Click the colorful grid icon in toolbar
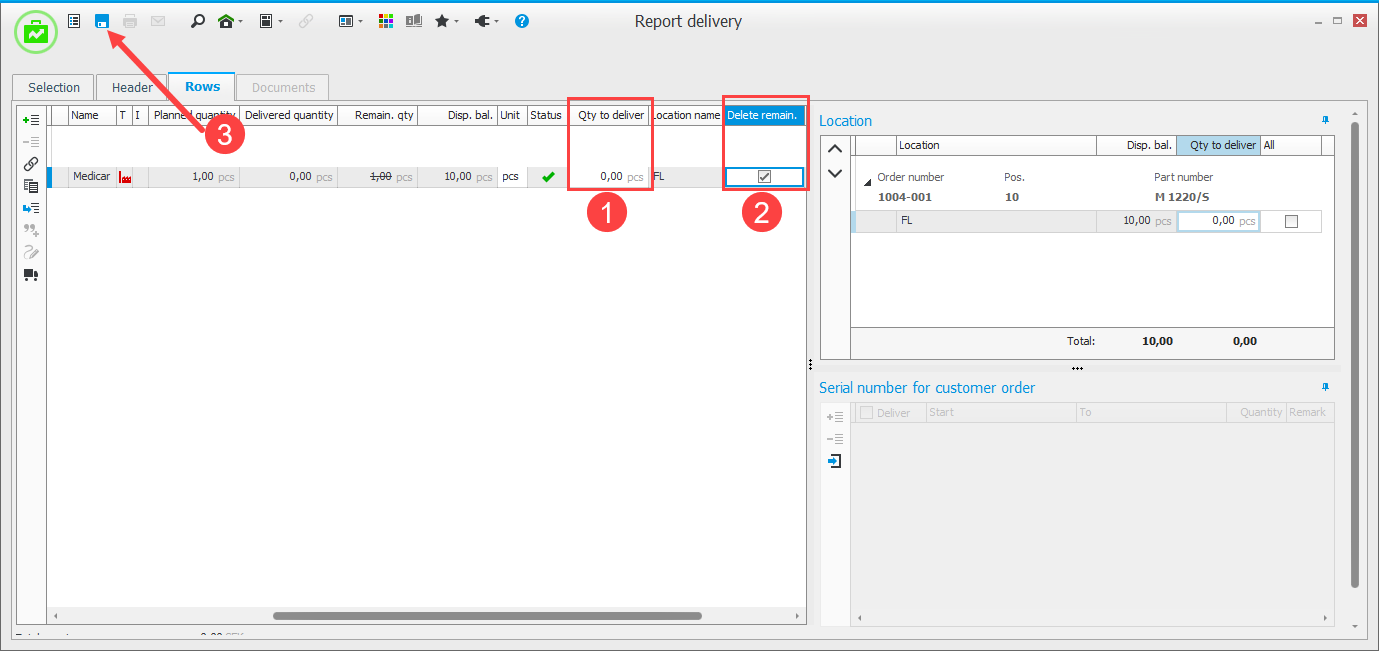The width and height of the screenshot is (1379, 651). point(386,21)
